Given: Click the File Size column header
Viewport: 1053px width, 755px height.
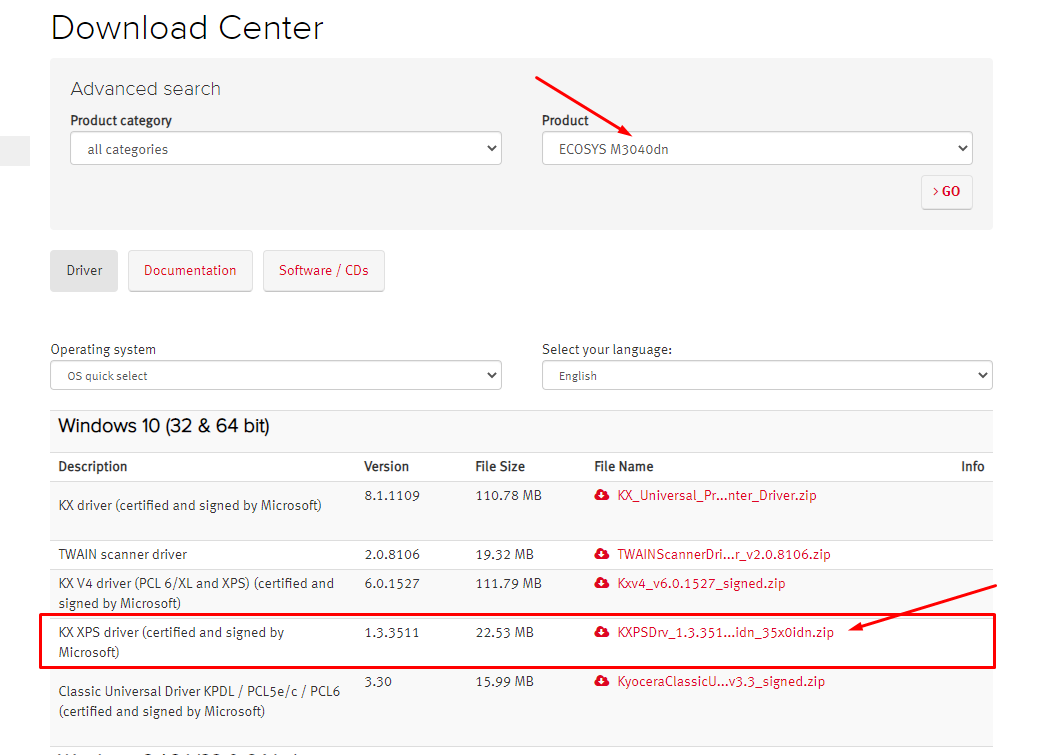Looking at the screenshot, I should (x=500, y=466).
